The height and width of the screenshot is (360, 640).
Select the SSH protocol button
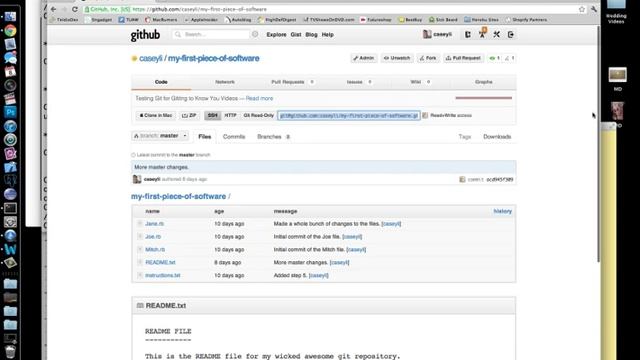(213, 116)
